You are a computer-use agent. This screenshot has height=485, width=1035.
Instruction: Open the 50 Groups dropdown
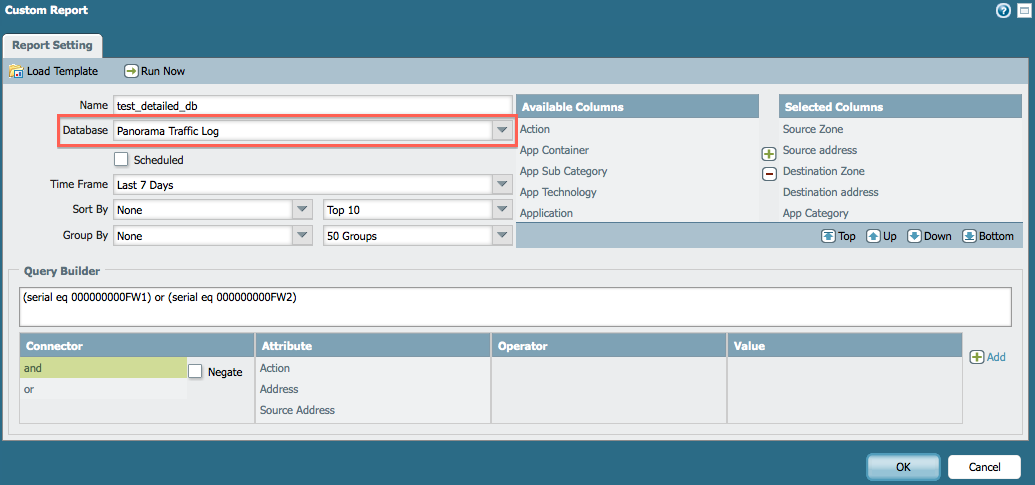coord(501,236)
